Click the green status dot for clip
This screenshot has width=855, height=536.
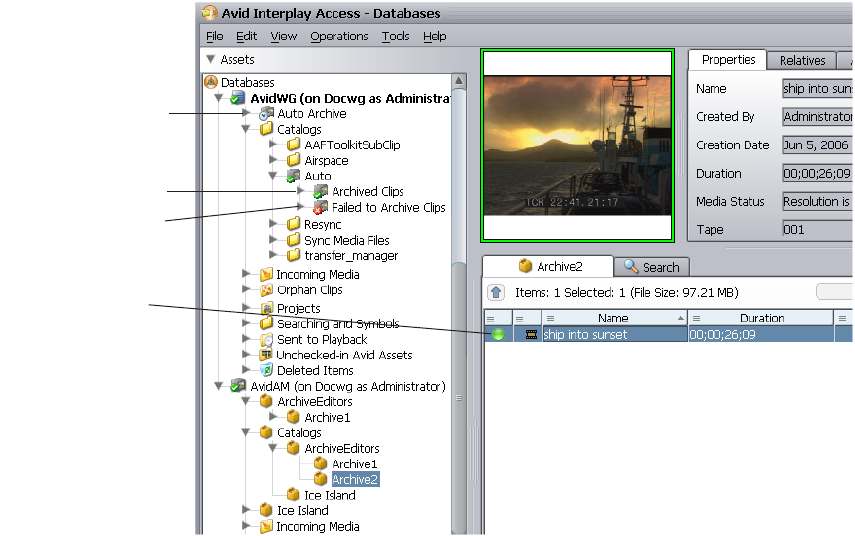[x=498, y=334]
